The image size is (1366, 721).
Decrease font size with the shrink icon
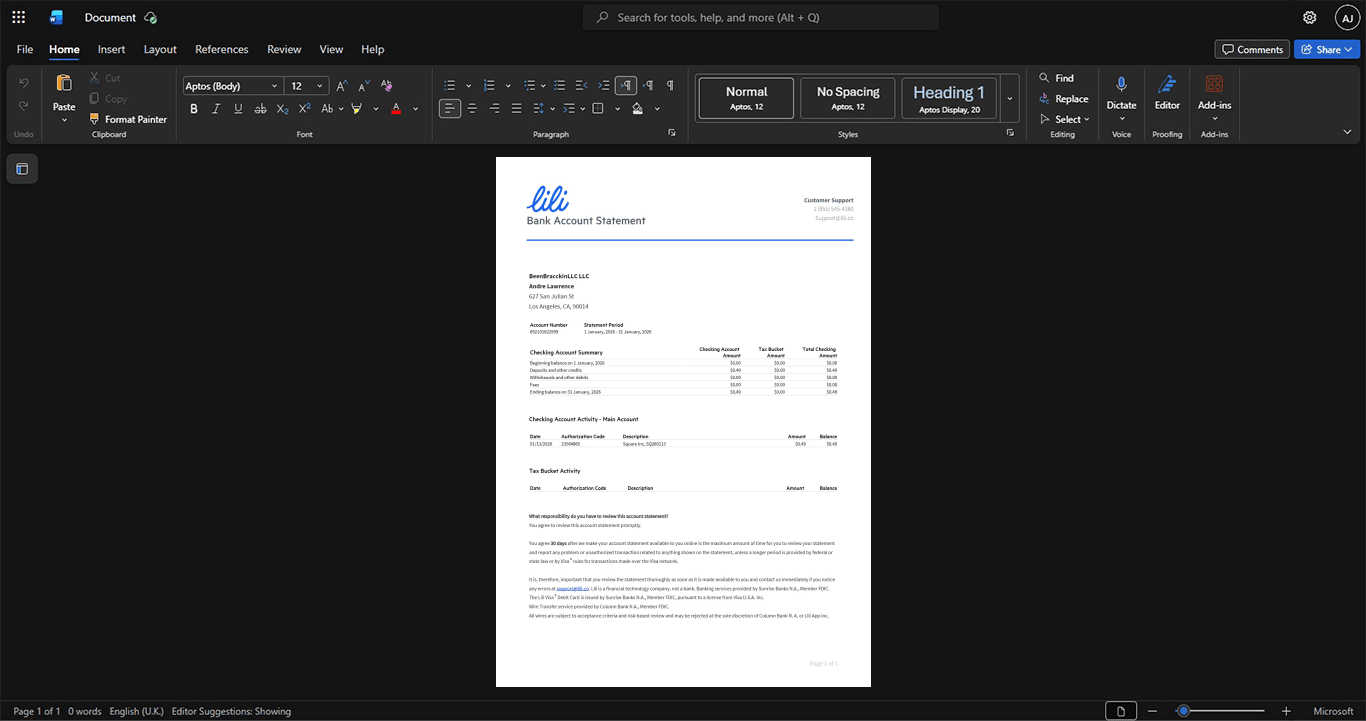(365, 86)
